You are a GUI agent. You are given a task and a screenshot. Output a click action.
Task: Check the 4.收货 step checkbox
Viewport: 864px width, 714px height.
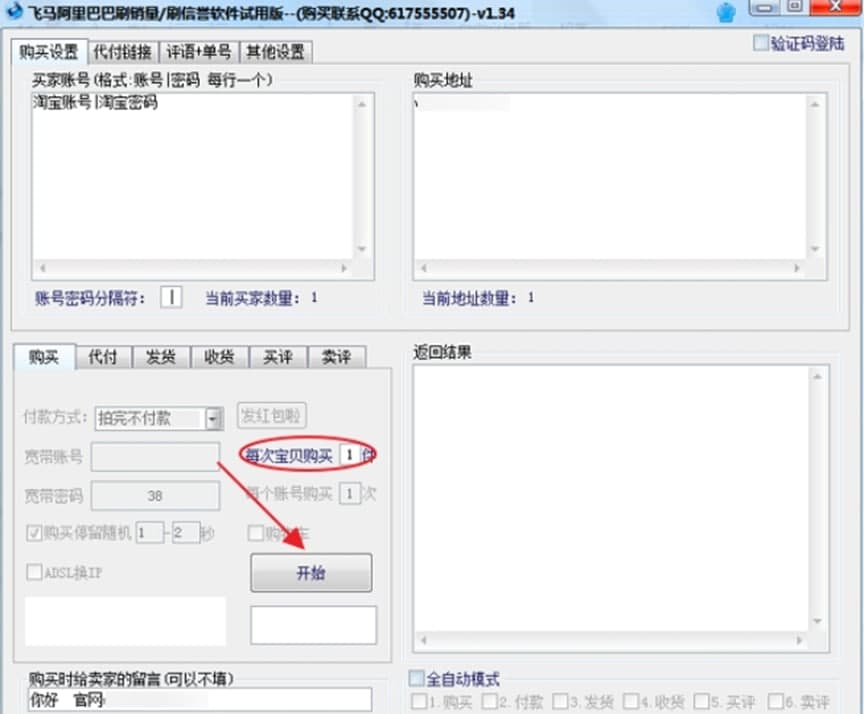coord(631,701)
